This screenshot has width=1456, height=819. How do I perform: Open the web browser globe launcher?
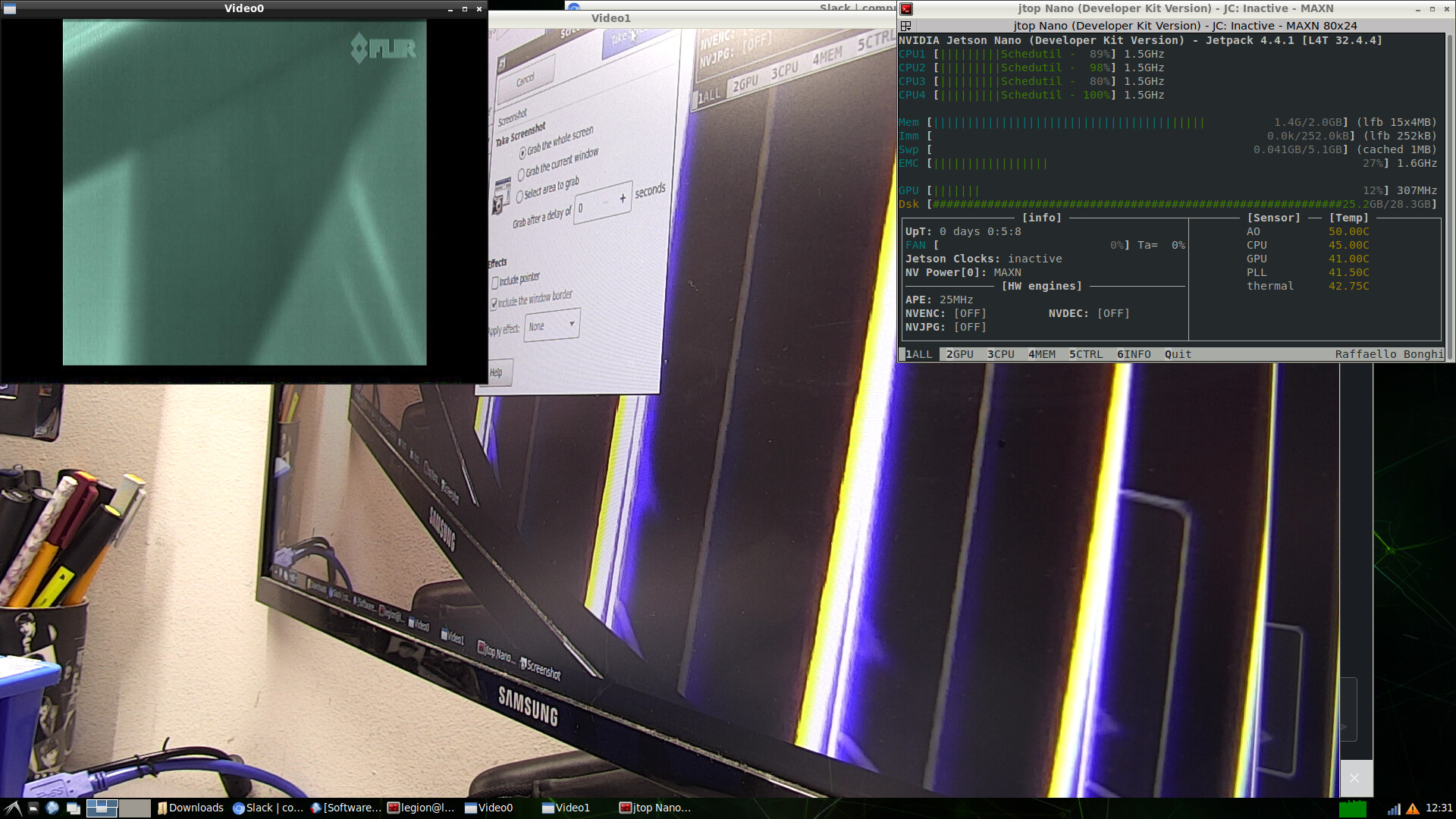52,808
